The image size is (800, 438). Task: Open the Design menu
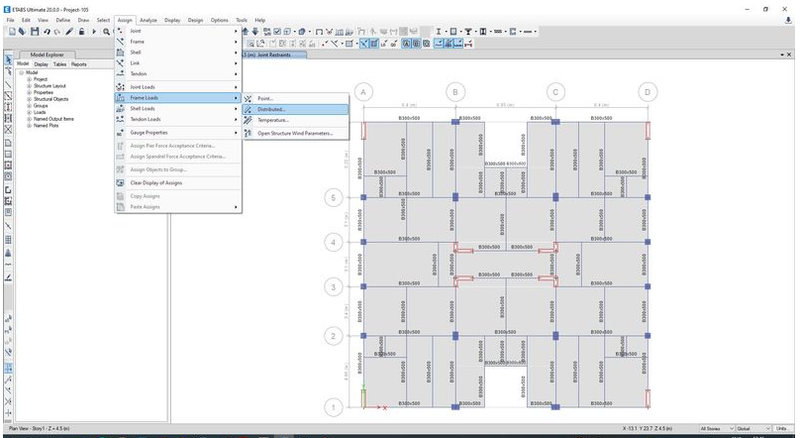point(195,20)
